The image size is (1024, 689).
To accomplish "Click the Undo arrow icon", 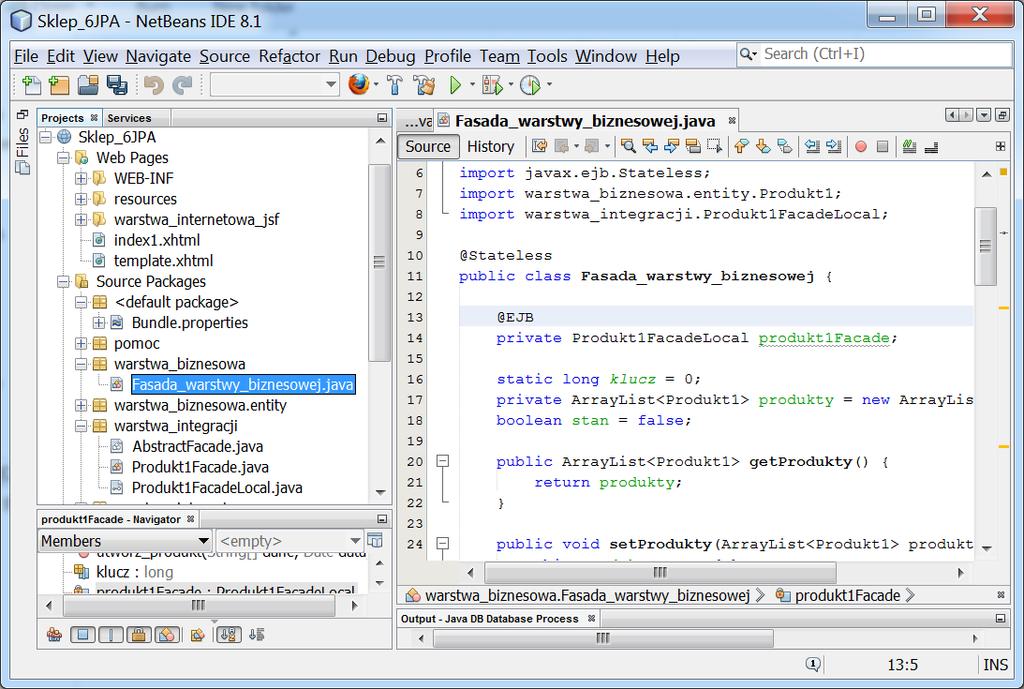I will pos(154,85).
